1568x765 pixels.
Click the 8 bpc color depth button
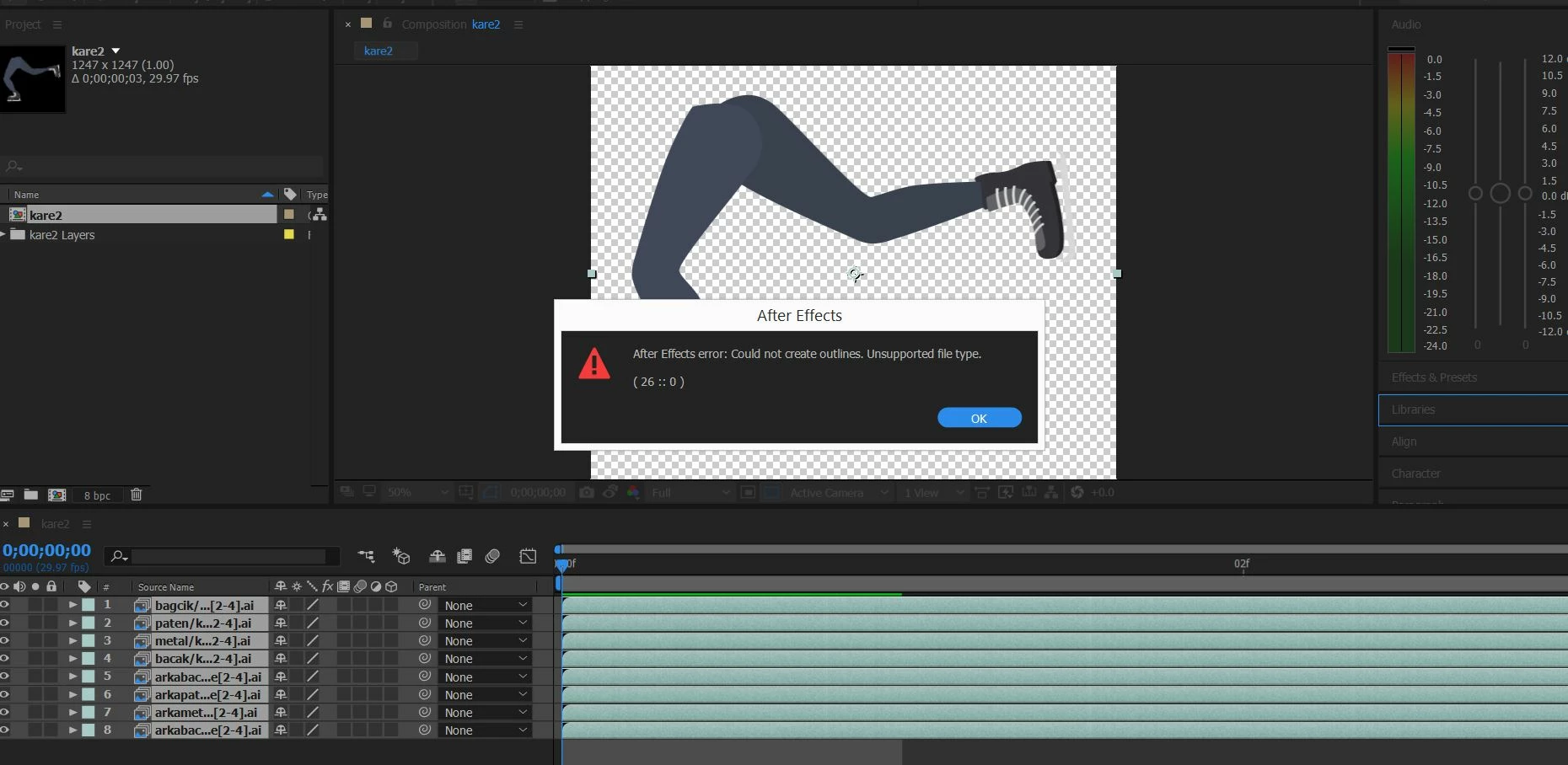tap(97, 495)
